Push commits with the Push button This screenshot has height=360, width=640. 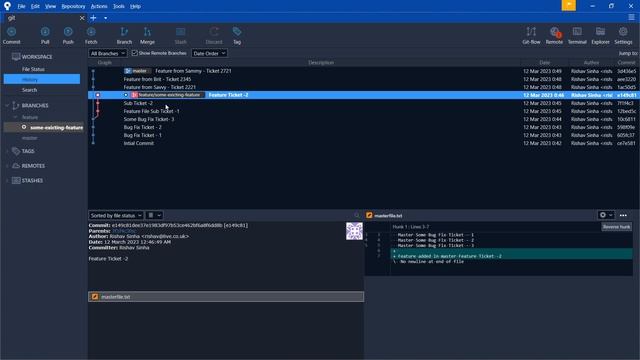pos(68,36)
